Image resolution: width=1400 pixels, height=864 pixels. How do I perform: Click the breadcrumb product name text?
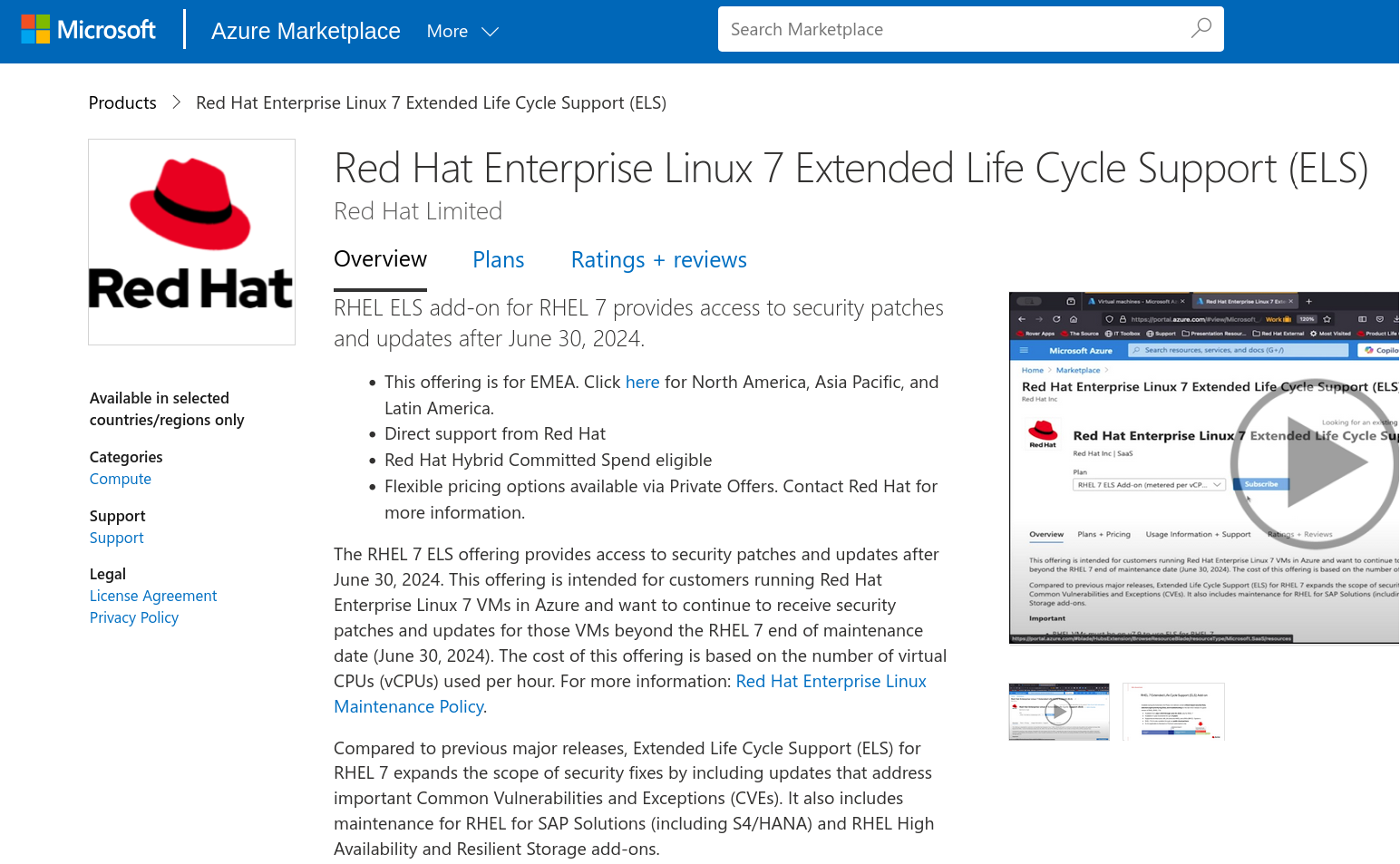click(x=432, y=102)
